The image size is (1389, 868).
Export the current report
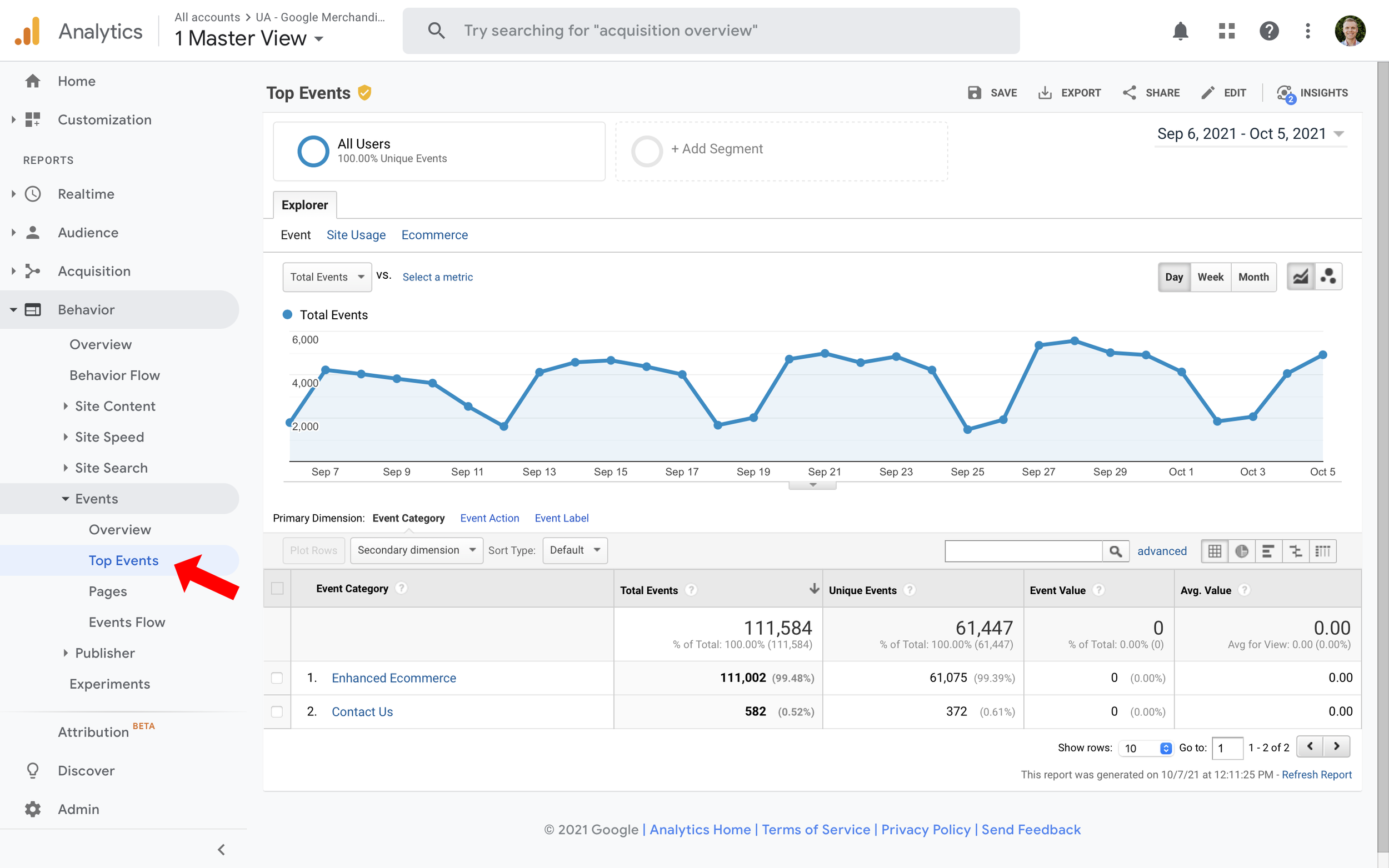tap(1069, 92)
